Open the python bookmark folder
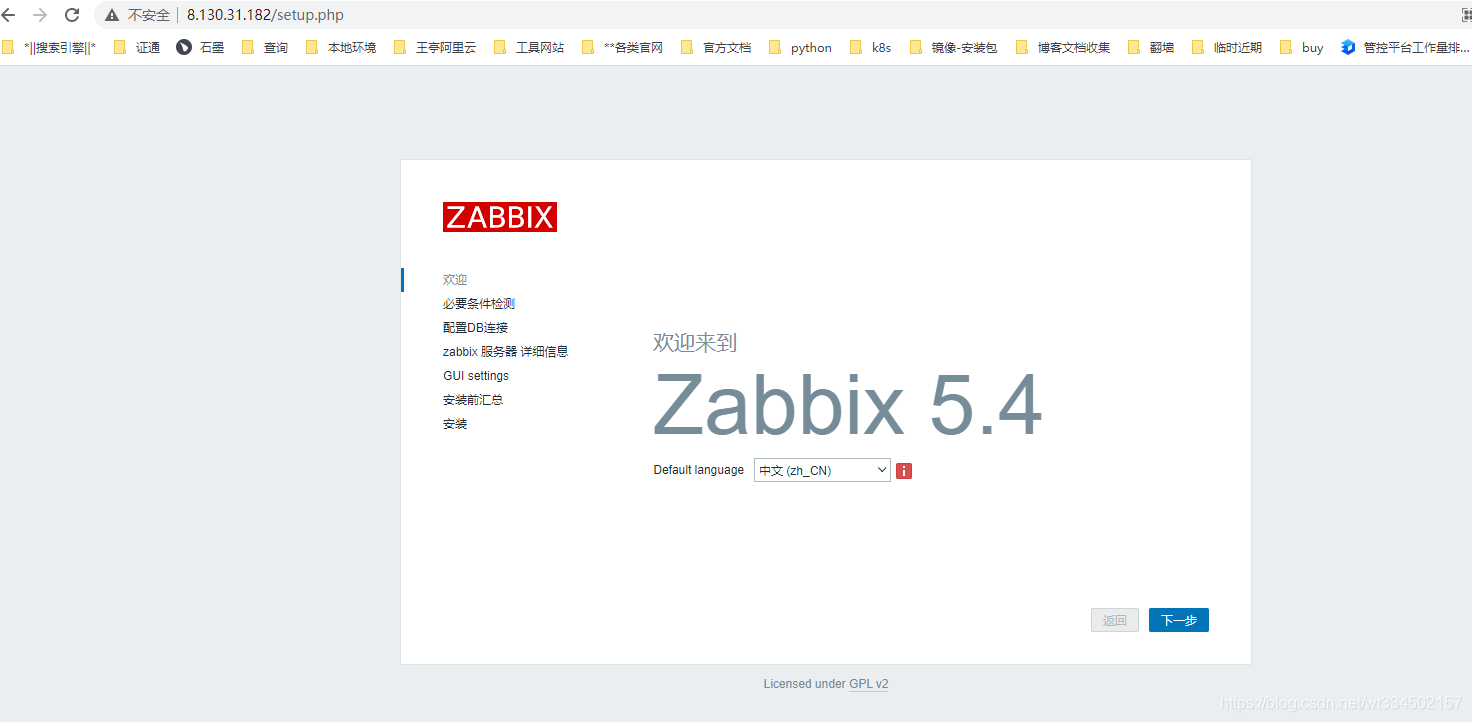Viewport: 1472px width, 722px height. click(800, 47)
